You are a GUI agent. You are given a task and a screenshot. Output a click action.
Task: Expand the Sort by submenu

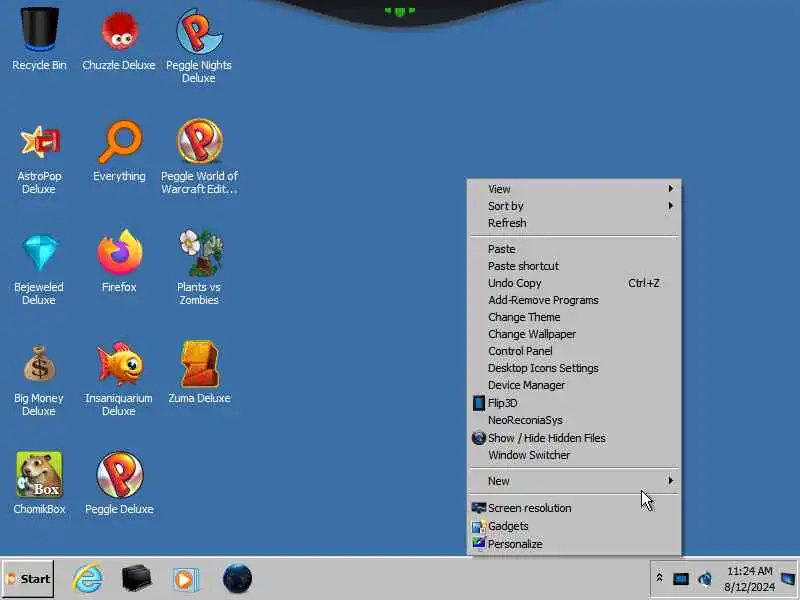(x=574, y=206)
